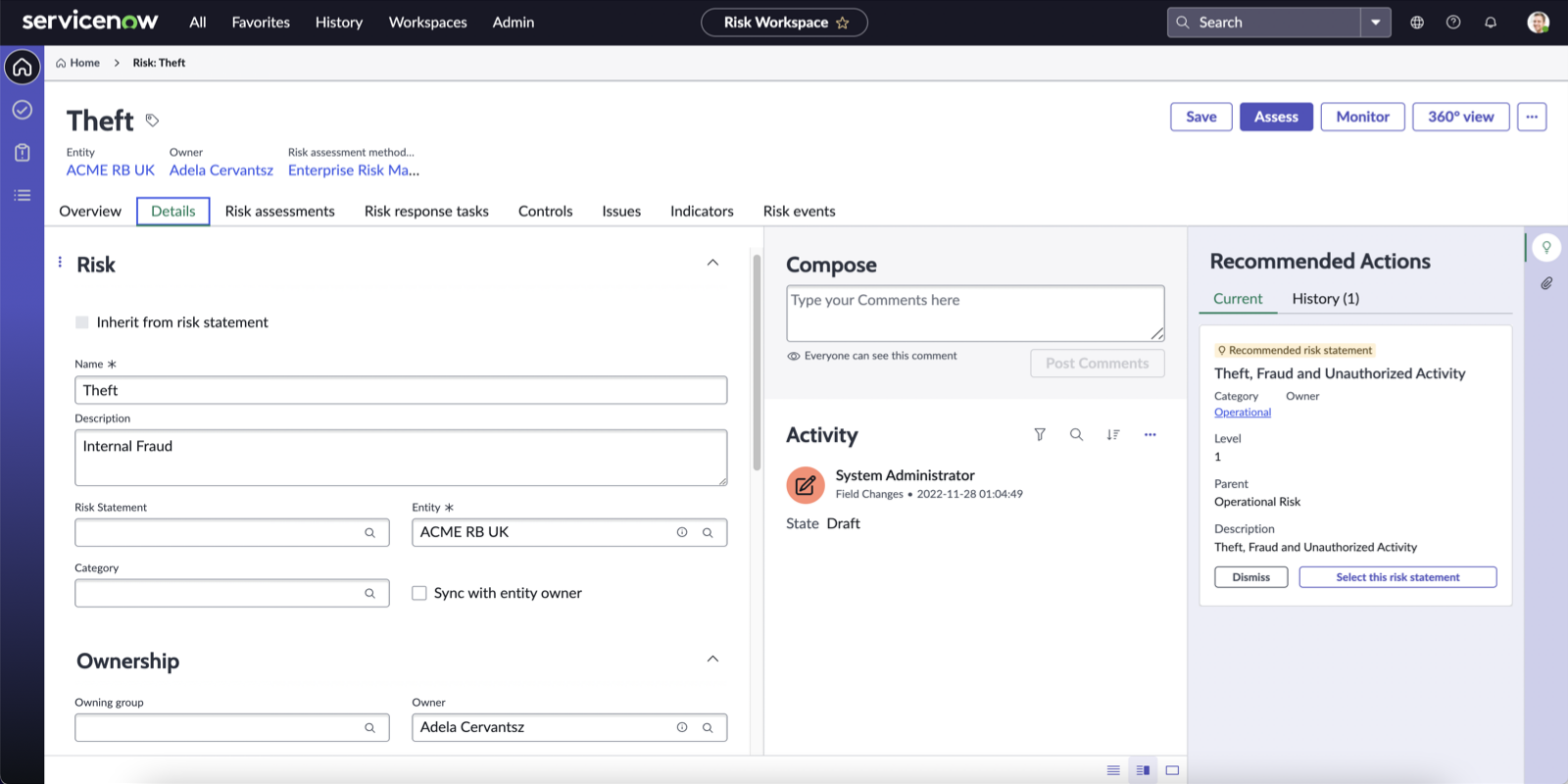
Task: Collapse the Ownership section
Action: point(712,659)
